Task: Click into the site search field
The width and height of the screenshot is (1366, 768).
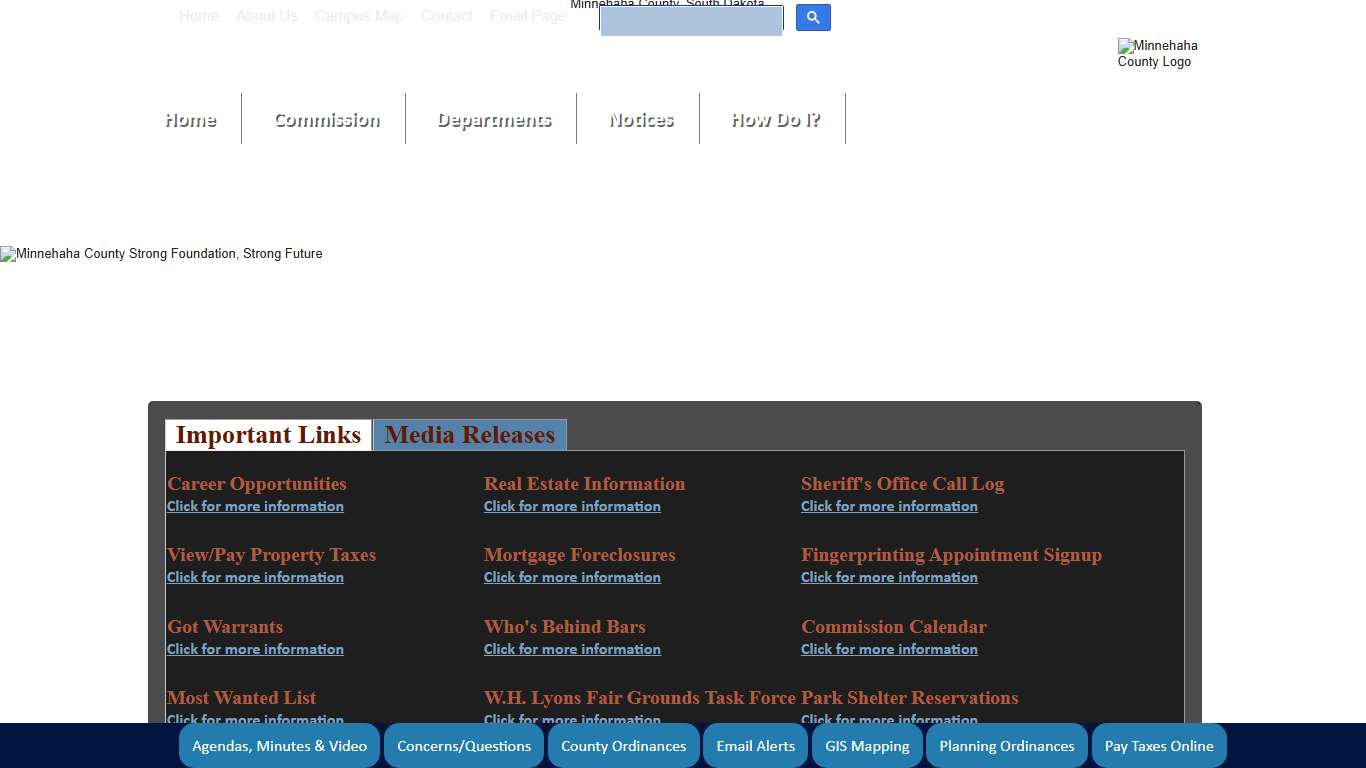Action: pyautogui.click(x=691, y=21)
